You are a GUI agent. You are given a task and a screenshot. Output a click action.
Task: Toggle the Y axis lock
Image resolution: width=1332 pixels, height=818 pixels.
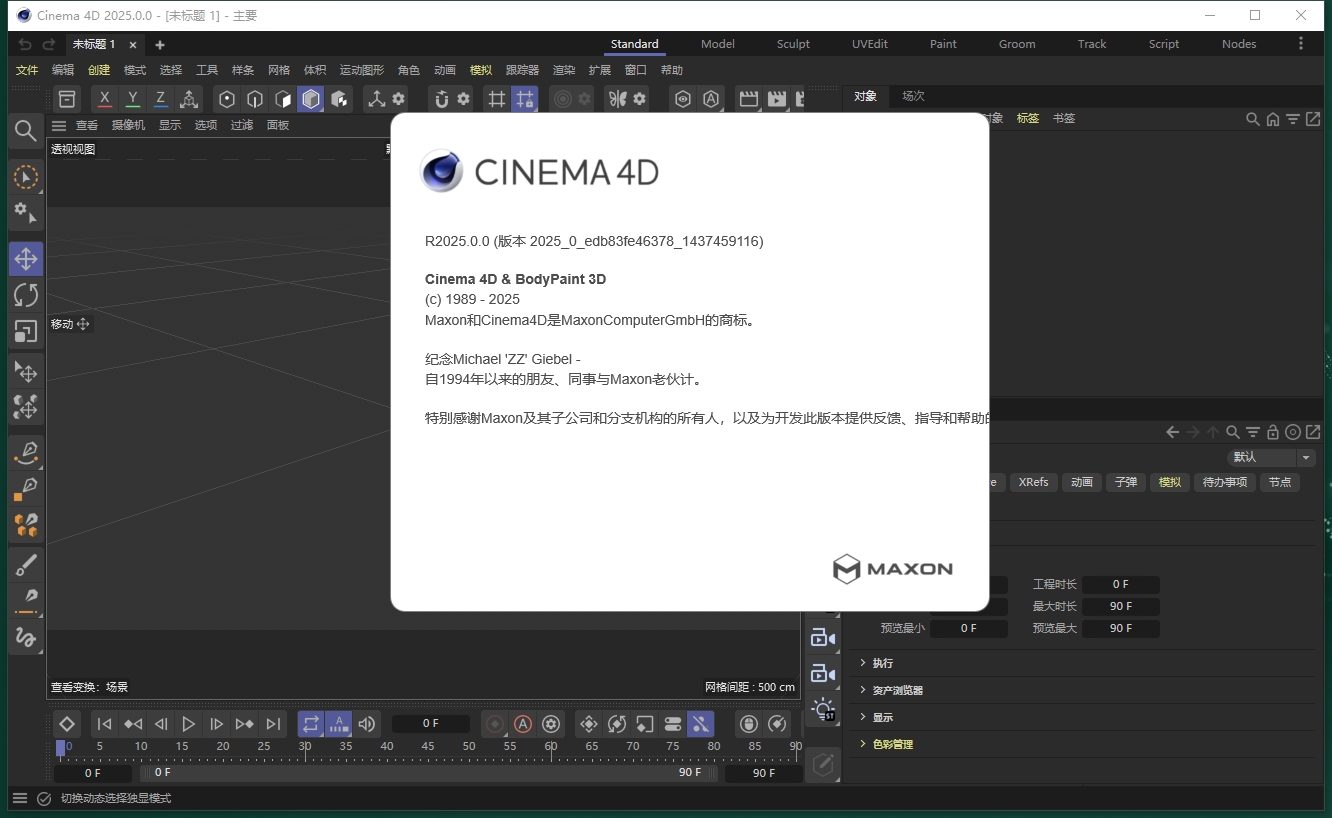[132, 99]
